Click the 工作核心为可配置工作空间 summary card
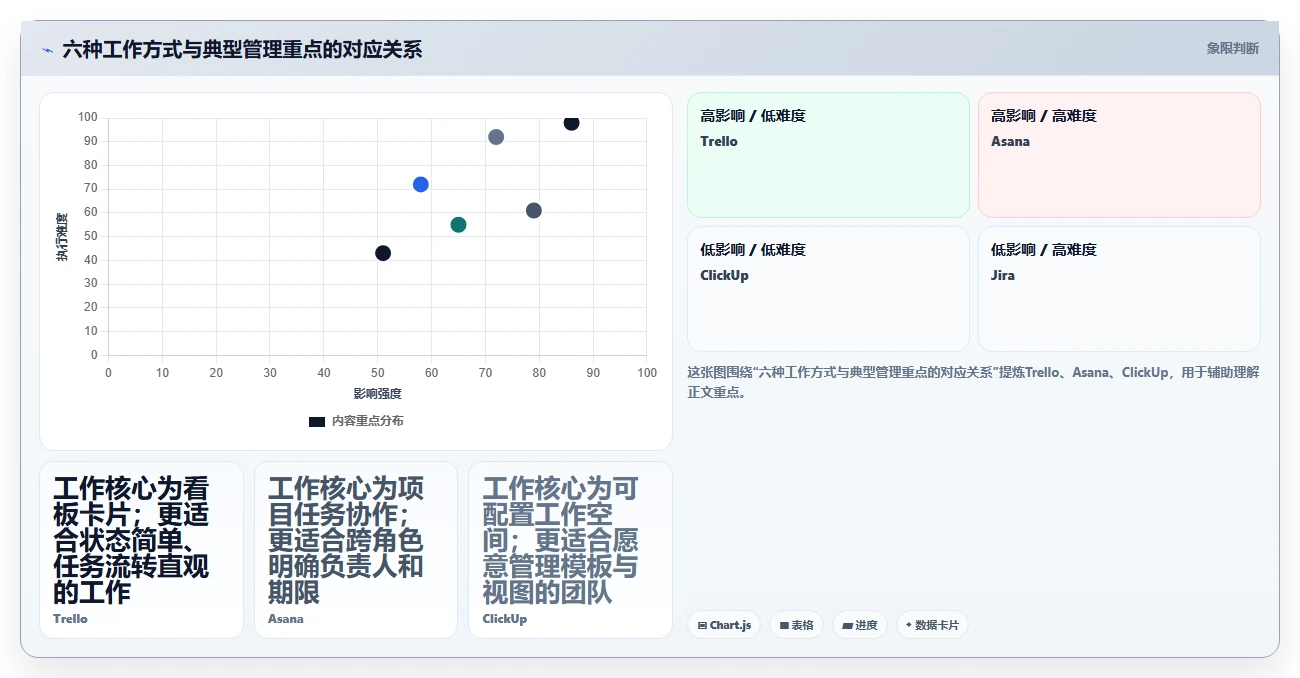 (x=570, y=549)
